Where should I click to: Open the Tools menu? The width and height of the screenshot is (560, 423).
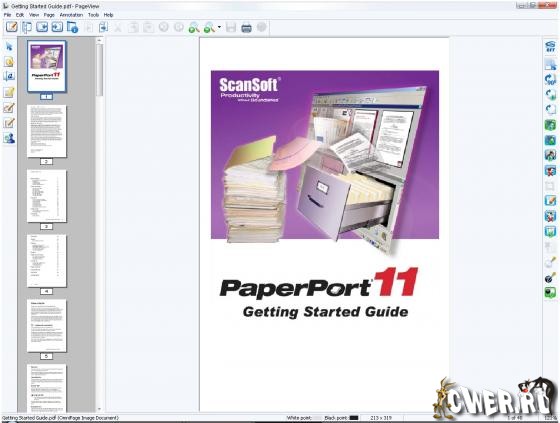point(94,15)
